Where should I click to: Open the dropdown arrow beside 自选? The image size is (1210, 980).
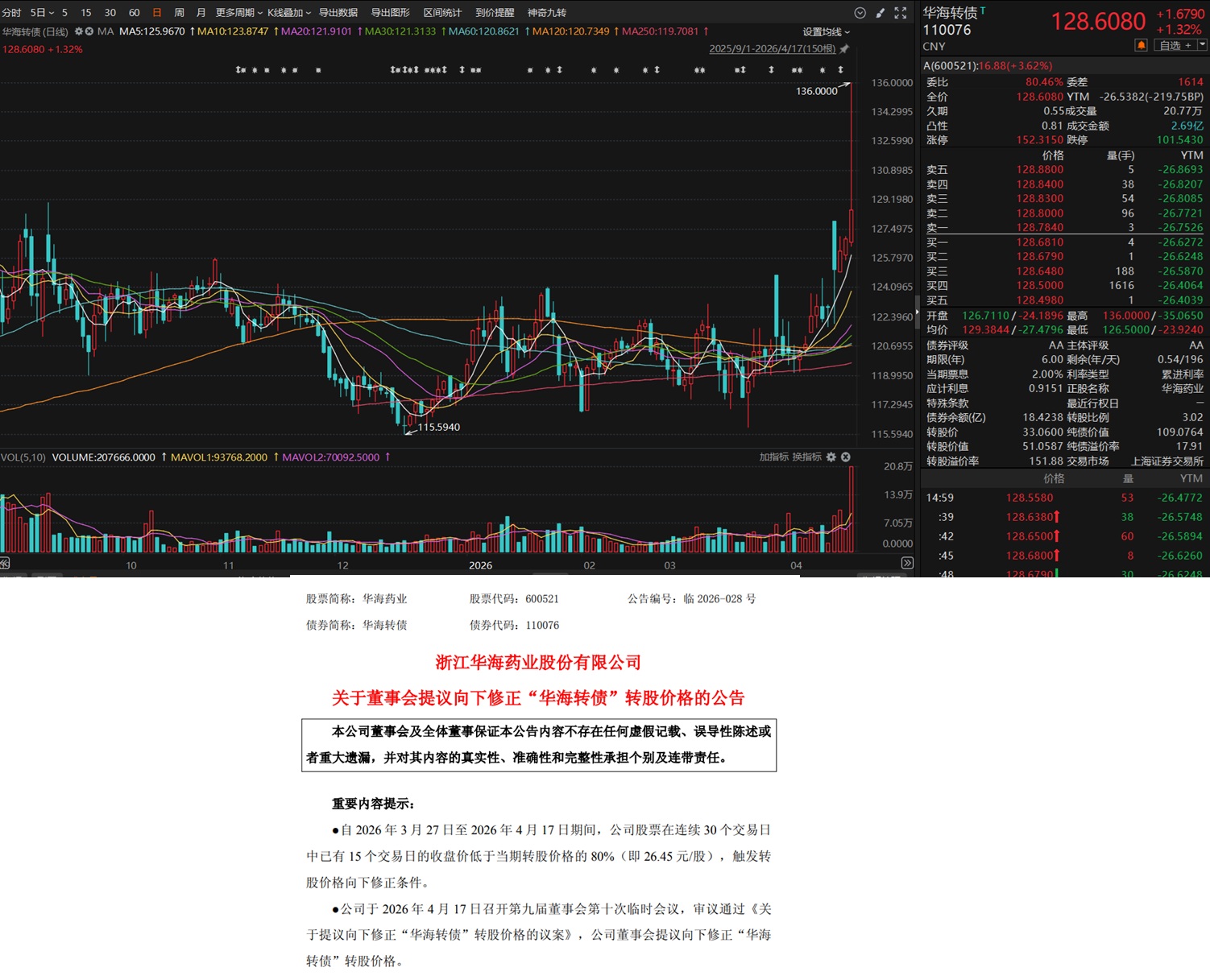point(1202,45)
